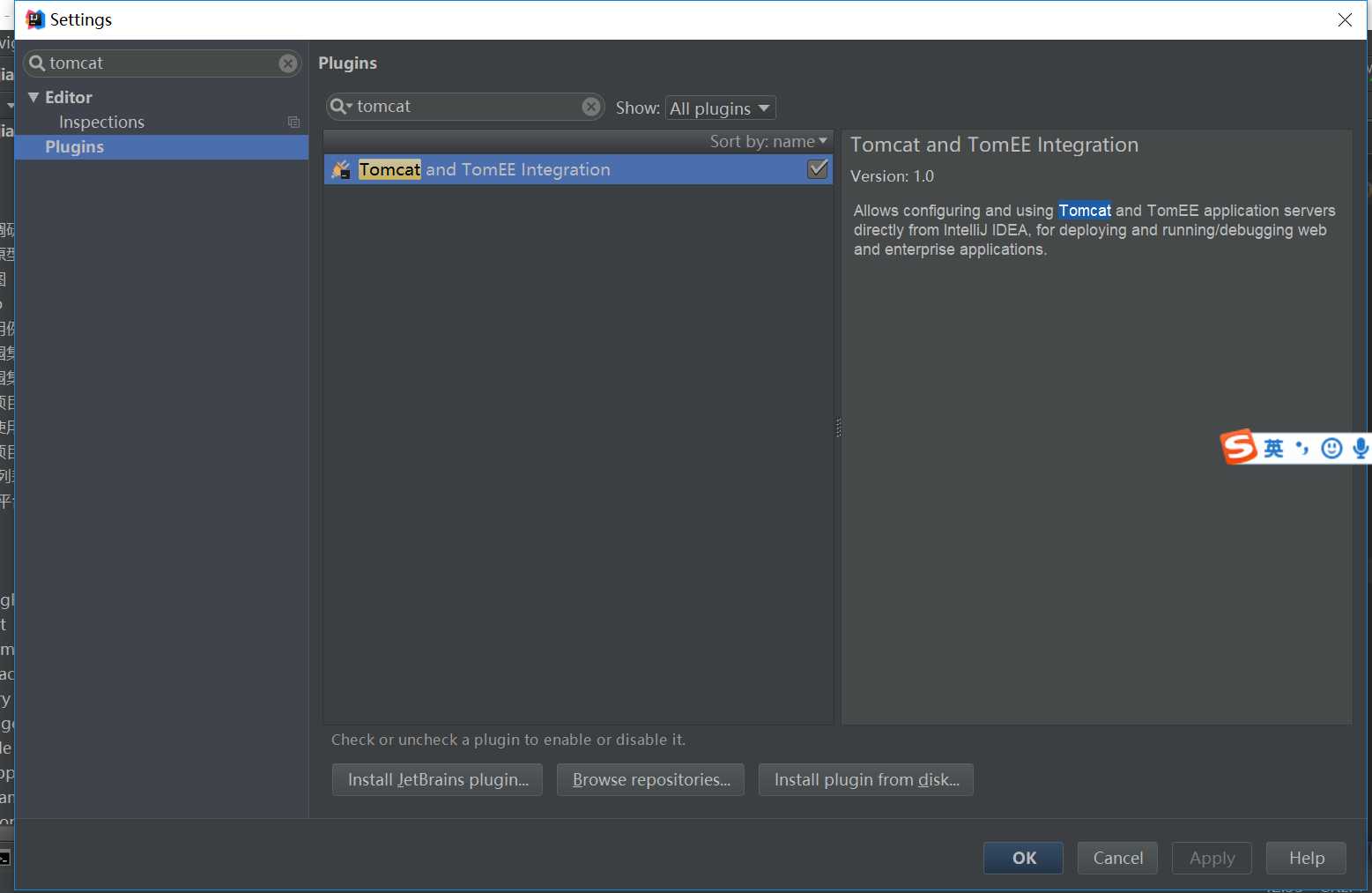This screenshot has width=1372, height=893.
Task: Open the Sort by name dropdown
Action: click(x=768, y=141)
